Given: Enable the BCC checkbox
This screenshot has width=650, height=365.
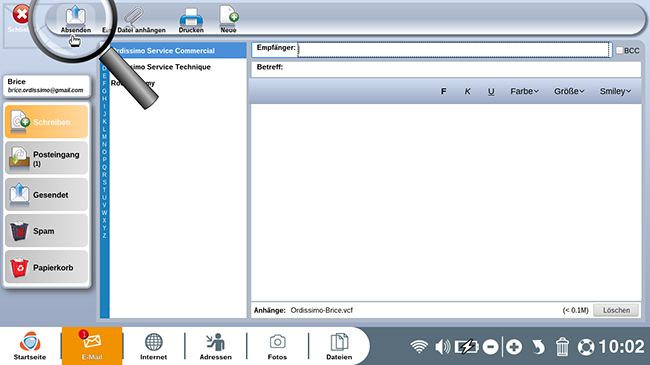Looking at the screenshot, I should pos(619,50).
